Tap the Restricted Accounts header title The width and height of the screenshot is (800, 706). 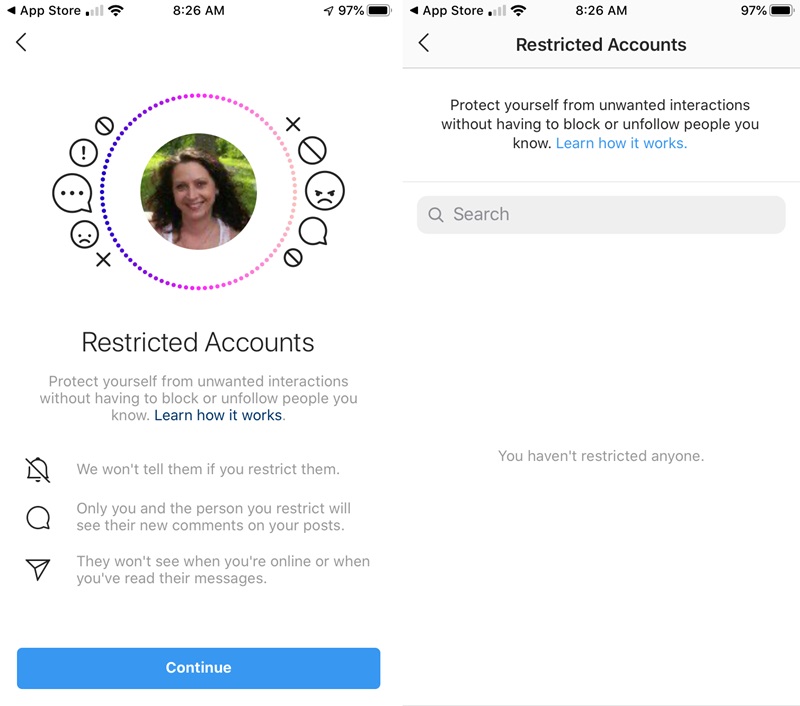[601, 45]
